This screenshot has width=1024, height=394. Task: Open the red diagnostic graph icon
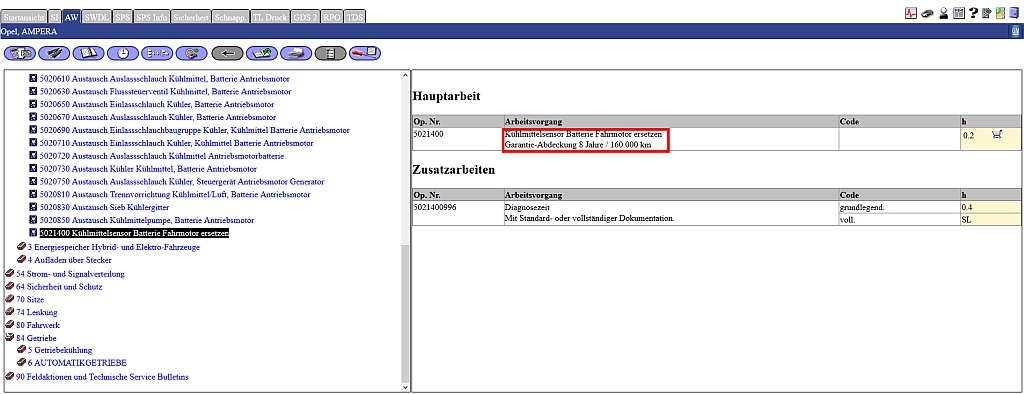click(x=911, y=13)
